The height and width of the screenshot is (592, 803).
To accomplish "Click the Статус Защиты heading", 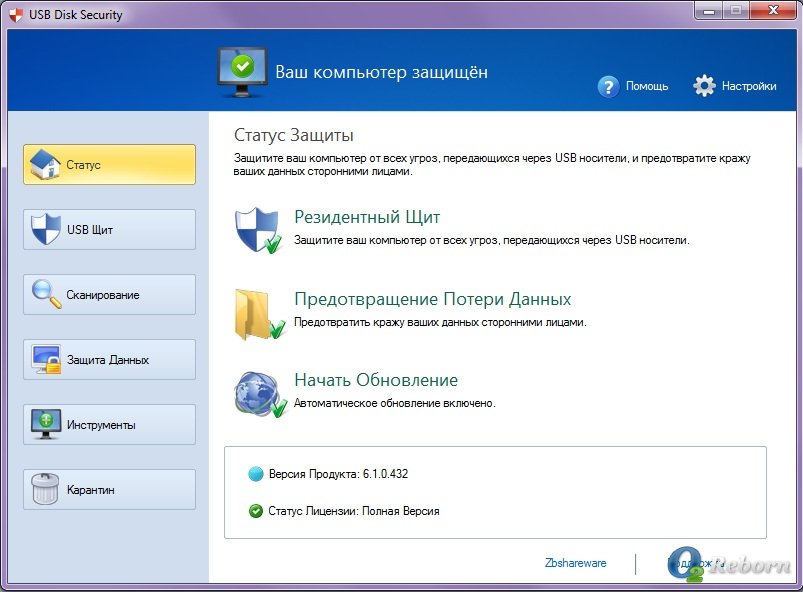I will tap(293, 135).
